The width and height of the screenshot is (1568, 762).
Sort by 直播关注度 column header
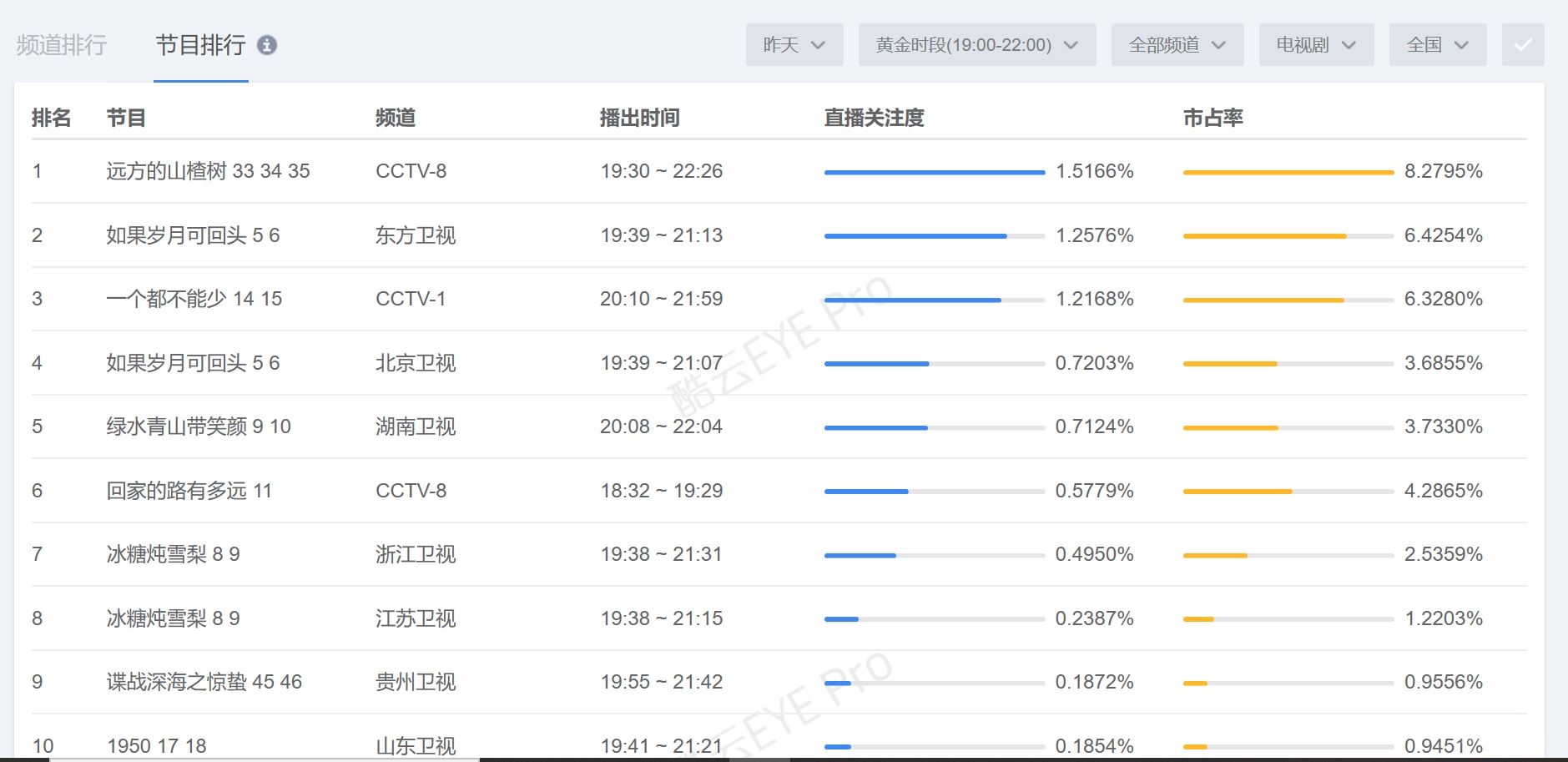tap(875, 118)
